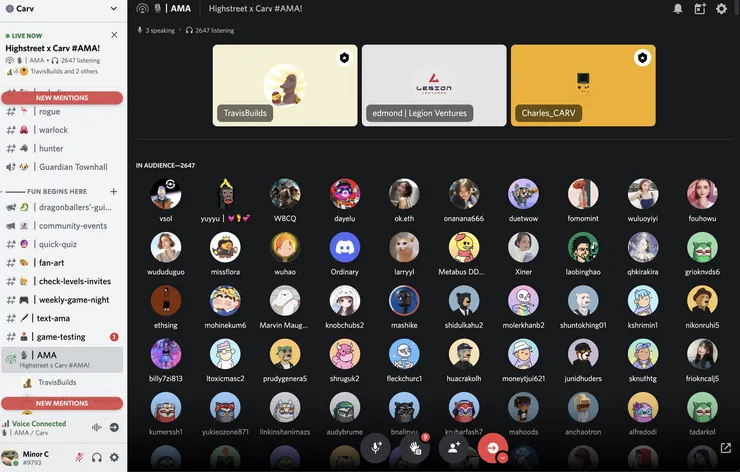Open User Settings gear near Minor C
The width and height of the screenshot is (740, 472).
(114, 457)
